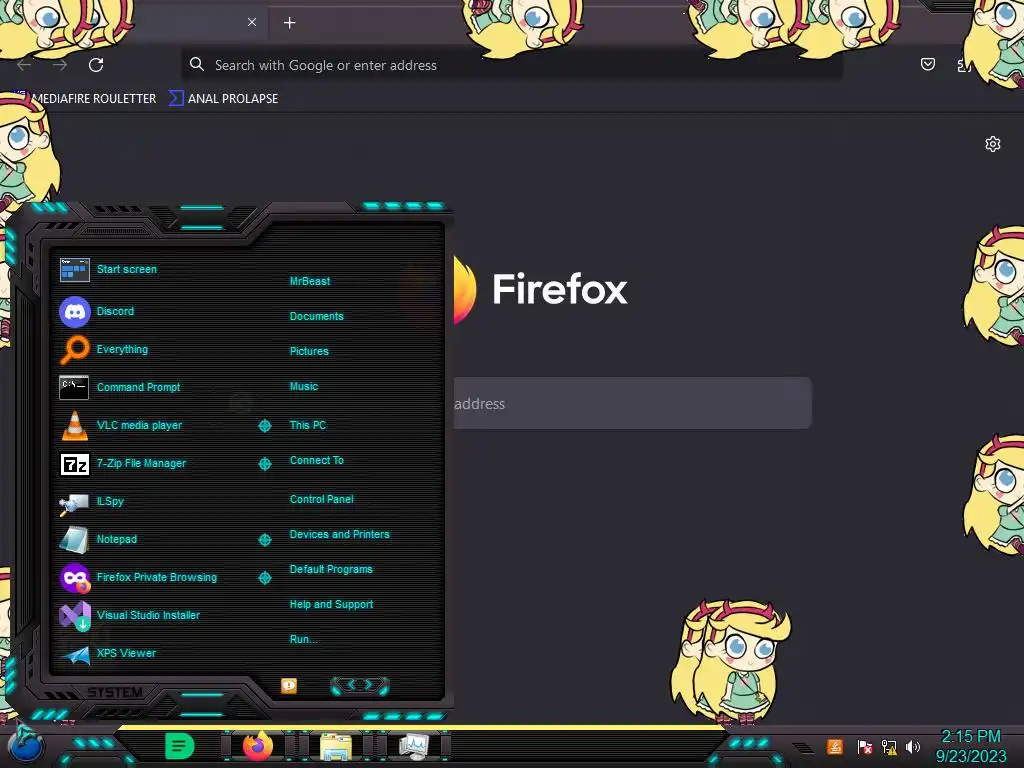The width and height of the screenshot is (1024, 768).
Task: Open the Everything search app
Action: pyautogui.click(x=104, y=349)
